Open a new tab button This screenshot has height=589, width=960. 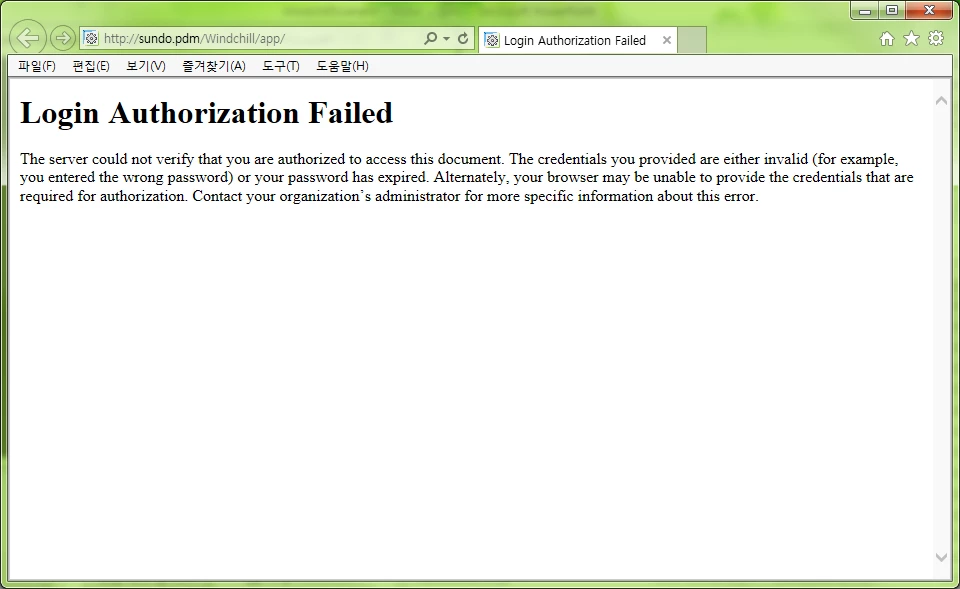[x=692, y=40]
